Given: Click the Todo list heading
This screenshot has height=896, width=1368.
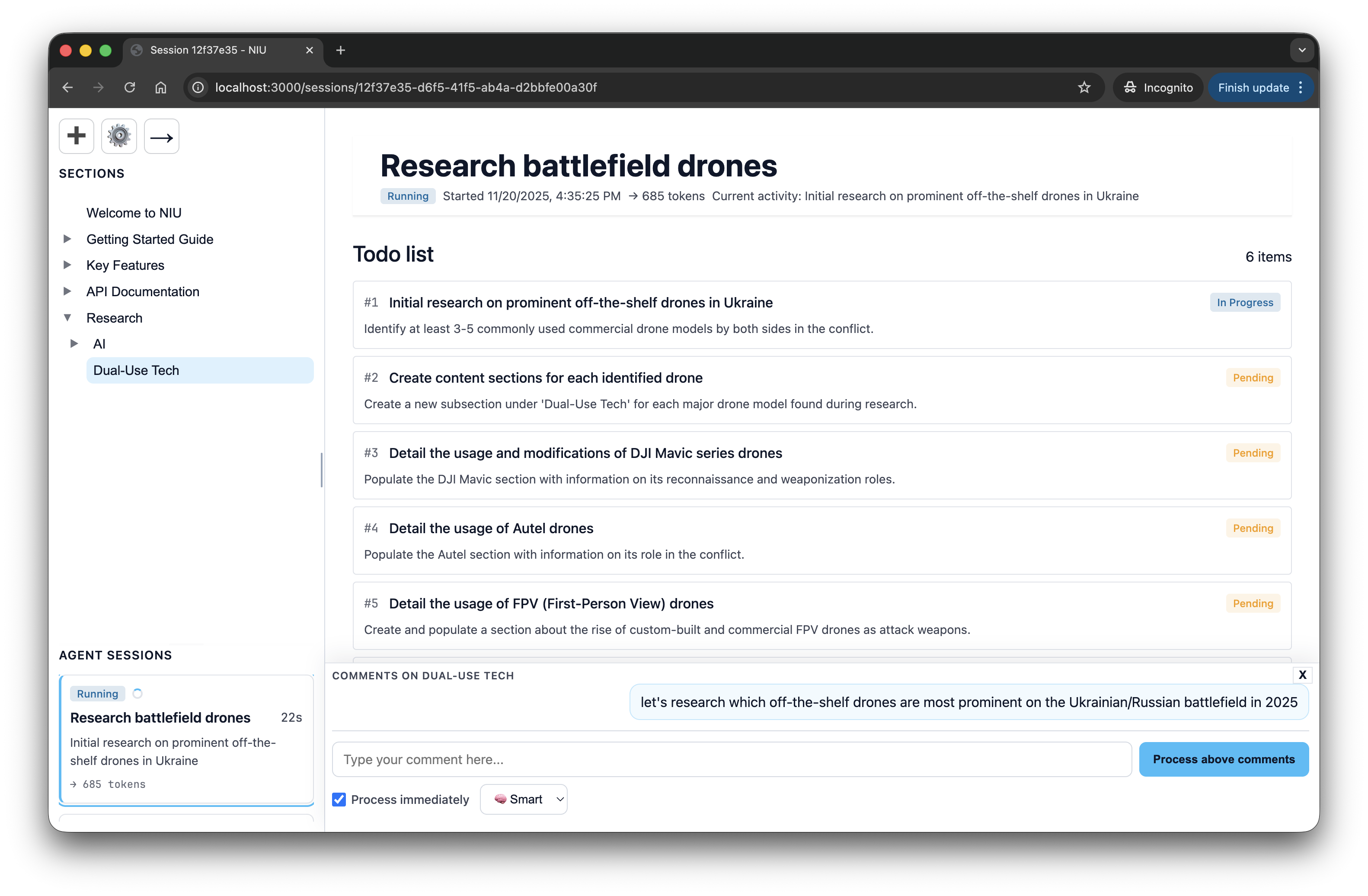Looking at the screenshot, I should (393, 254).
